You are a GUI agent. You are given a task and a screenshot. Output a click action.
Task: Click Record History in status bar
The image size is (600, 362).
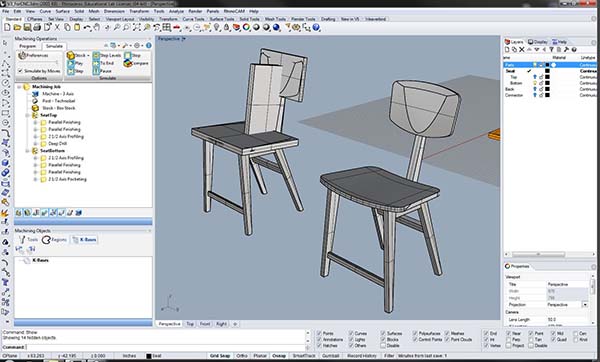tap(362, 356)
